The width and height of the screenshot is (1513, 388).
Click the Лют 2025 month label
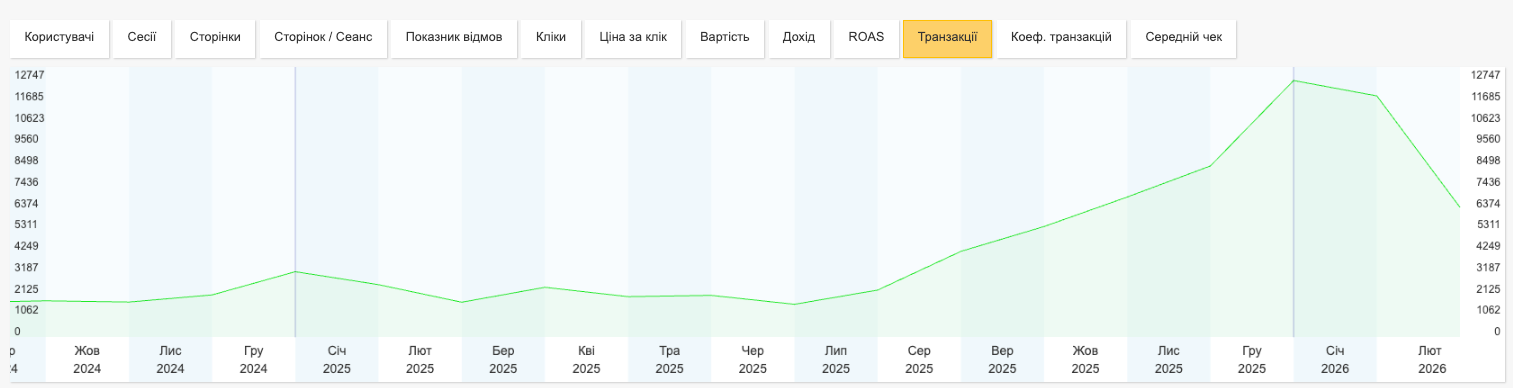tap(420, 360)
